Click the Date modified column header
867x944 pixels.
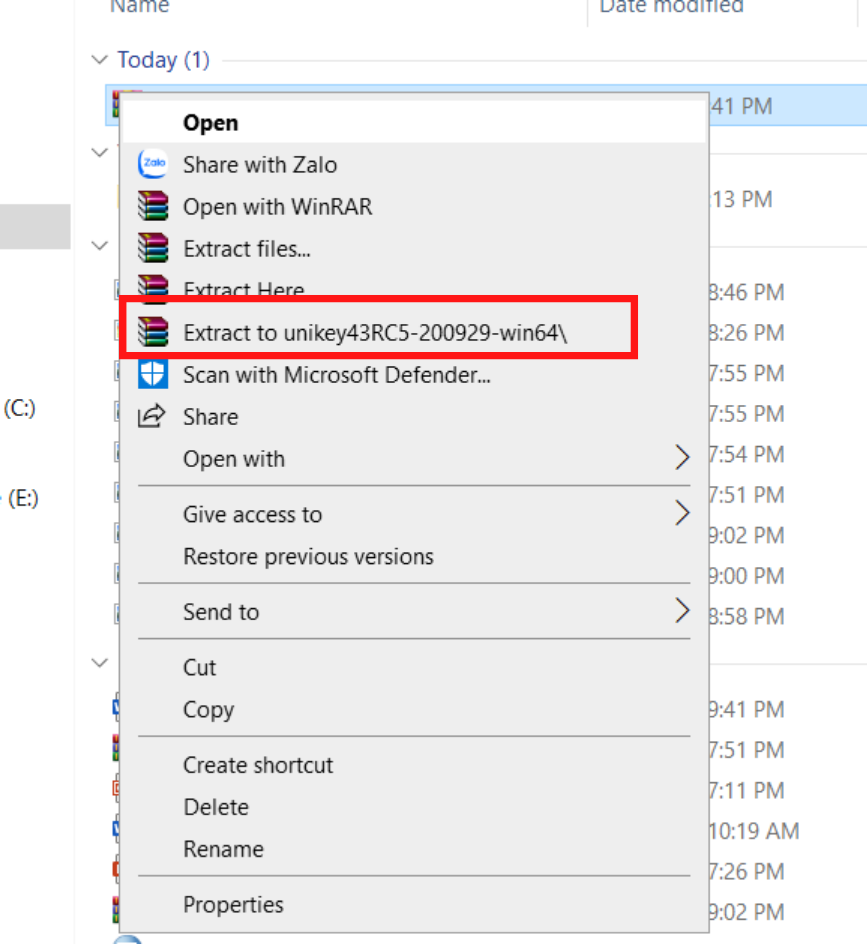coord(671,6)
